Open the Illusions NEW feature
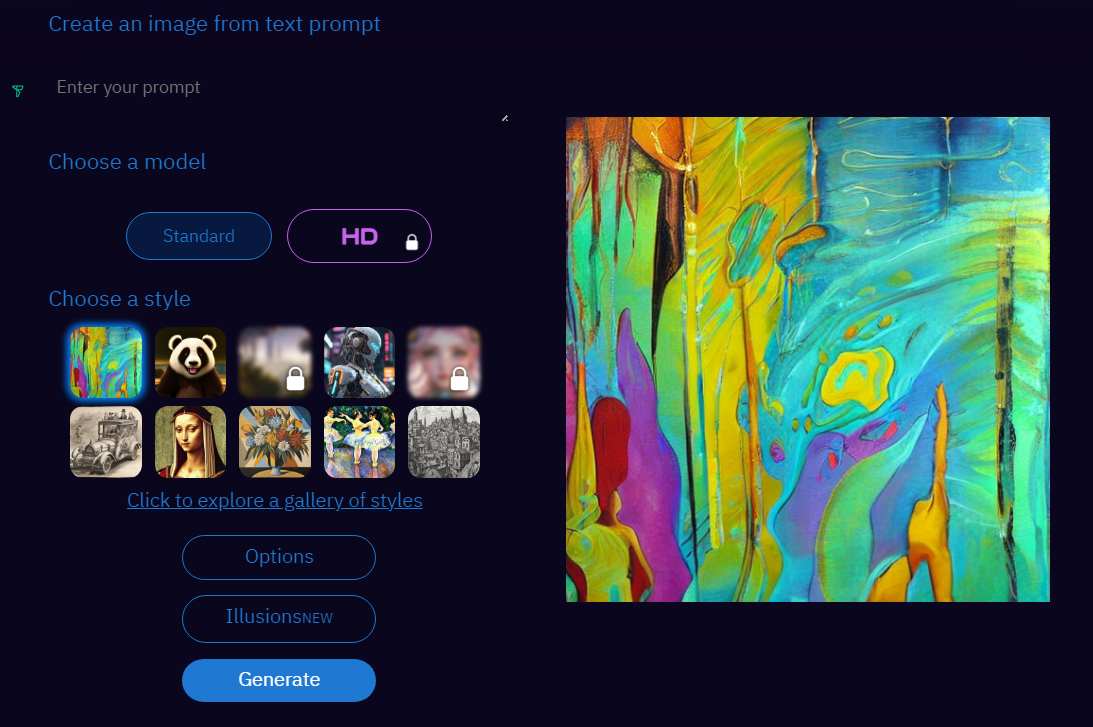 tap(279, 618)
